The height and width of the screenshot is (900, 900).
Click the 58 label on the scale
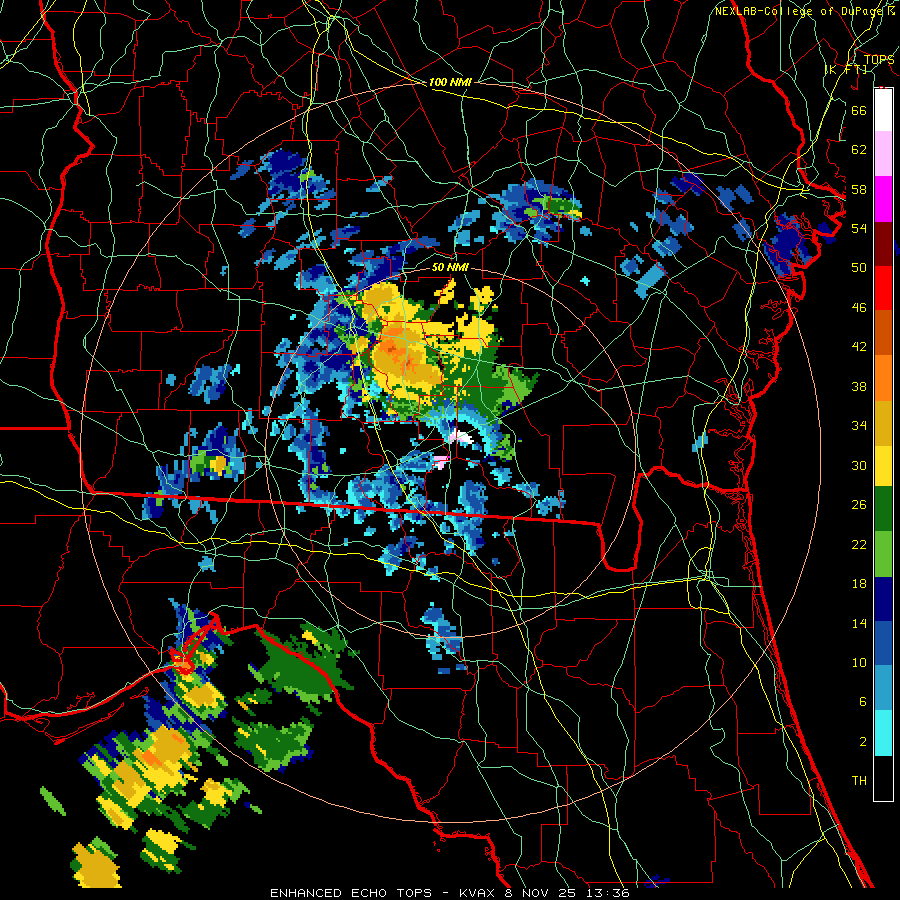click(859, 189)
